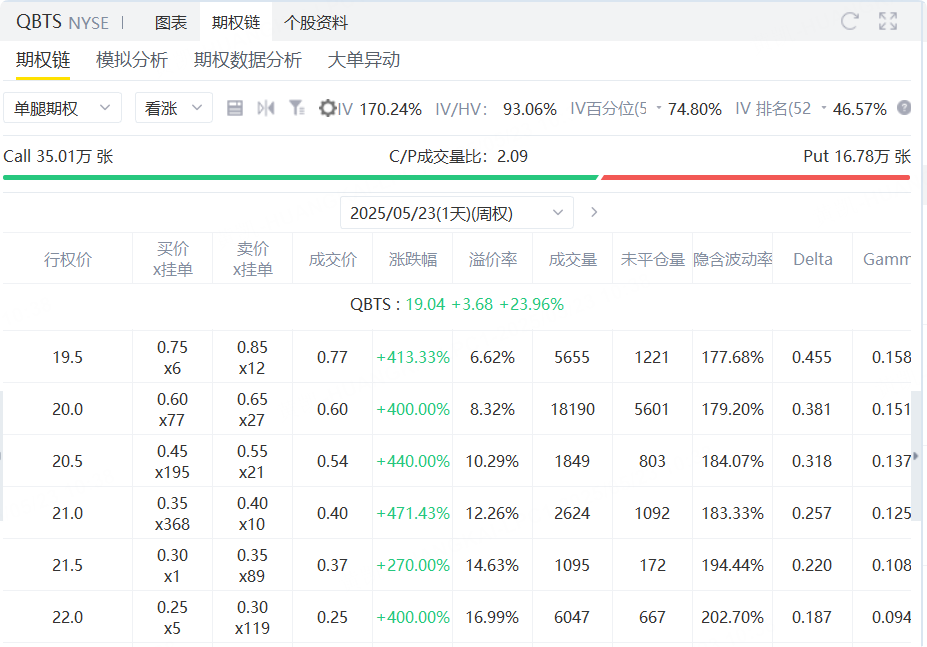Click the green Call volume bar

(x=300, y=177)
